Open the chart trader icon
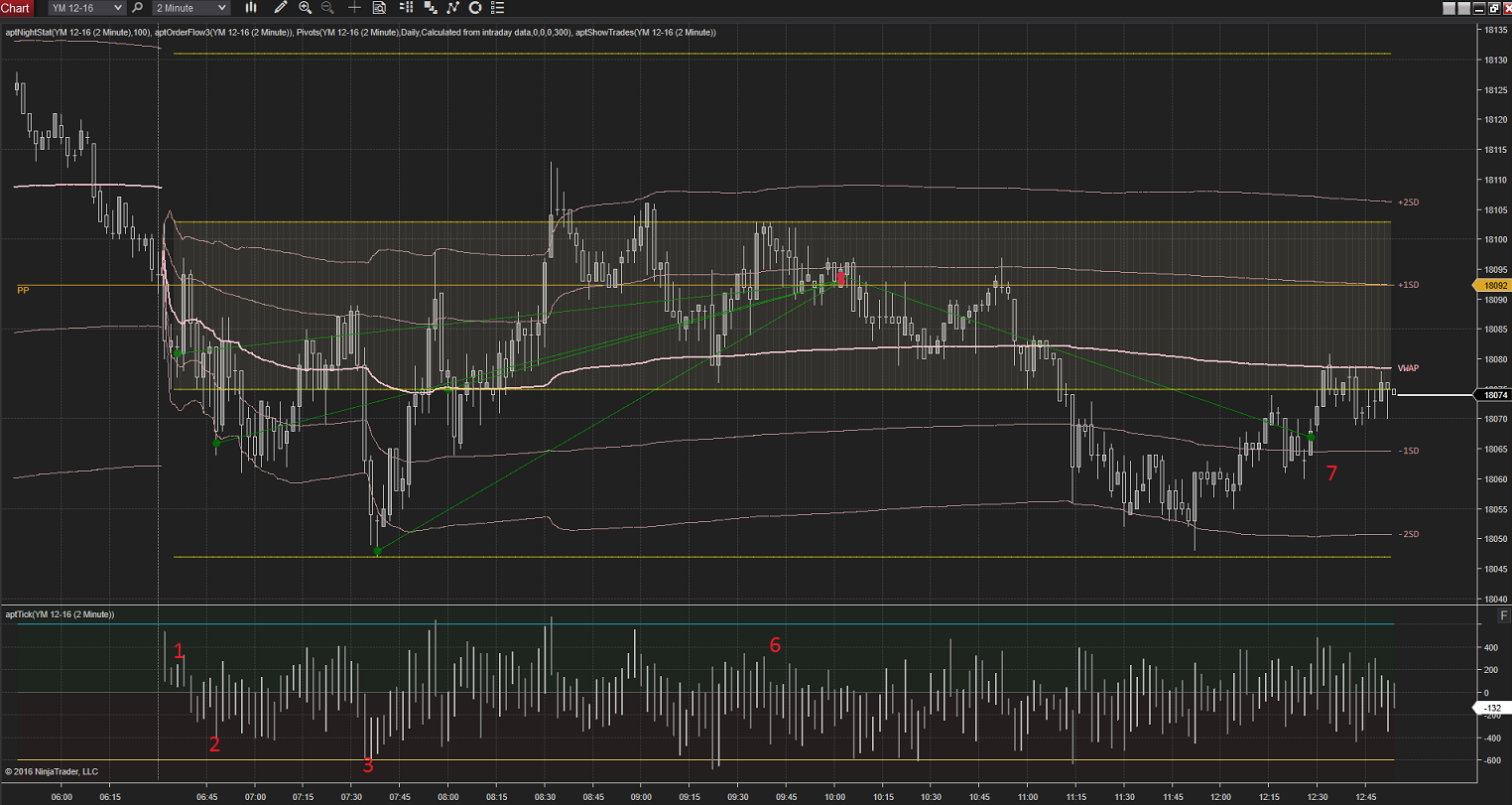Viewport: 1512px width, 805px height. click(406, 8)
